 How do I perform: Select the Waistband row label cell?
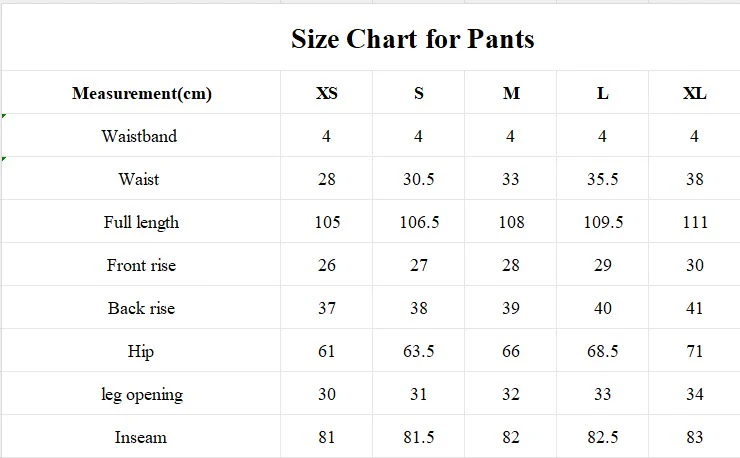click(139, 136)
